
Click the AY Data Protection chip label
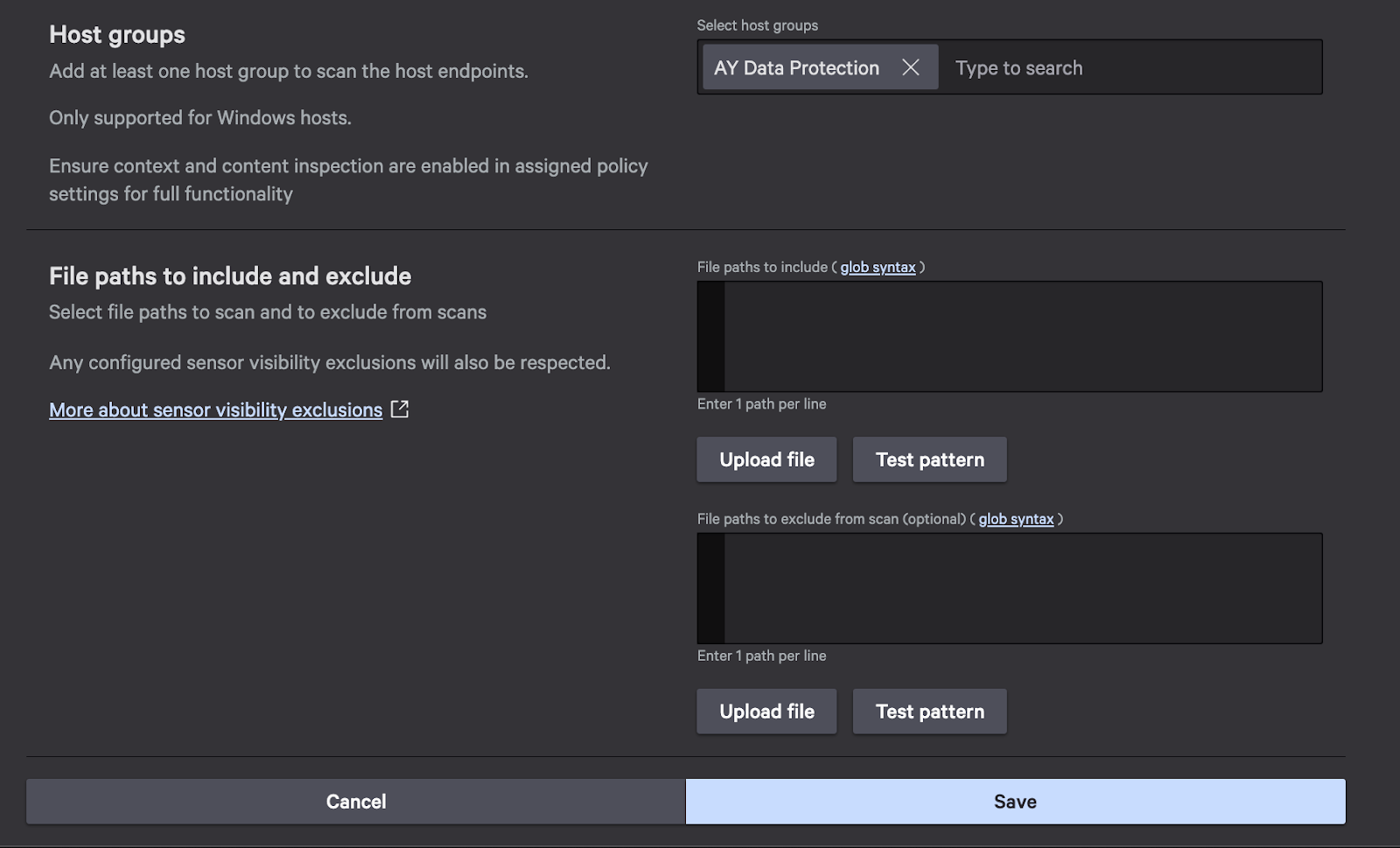click(796, 67)
